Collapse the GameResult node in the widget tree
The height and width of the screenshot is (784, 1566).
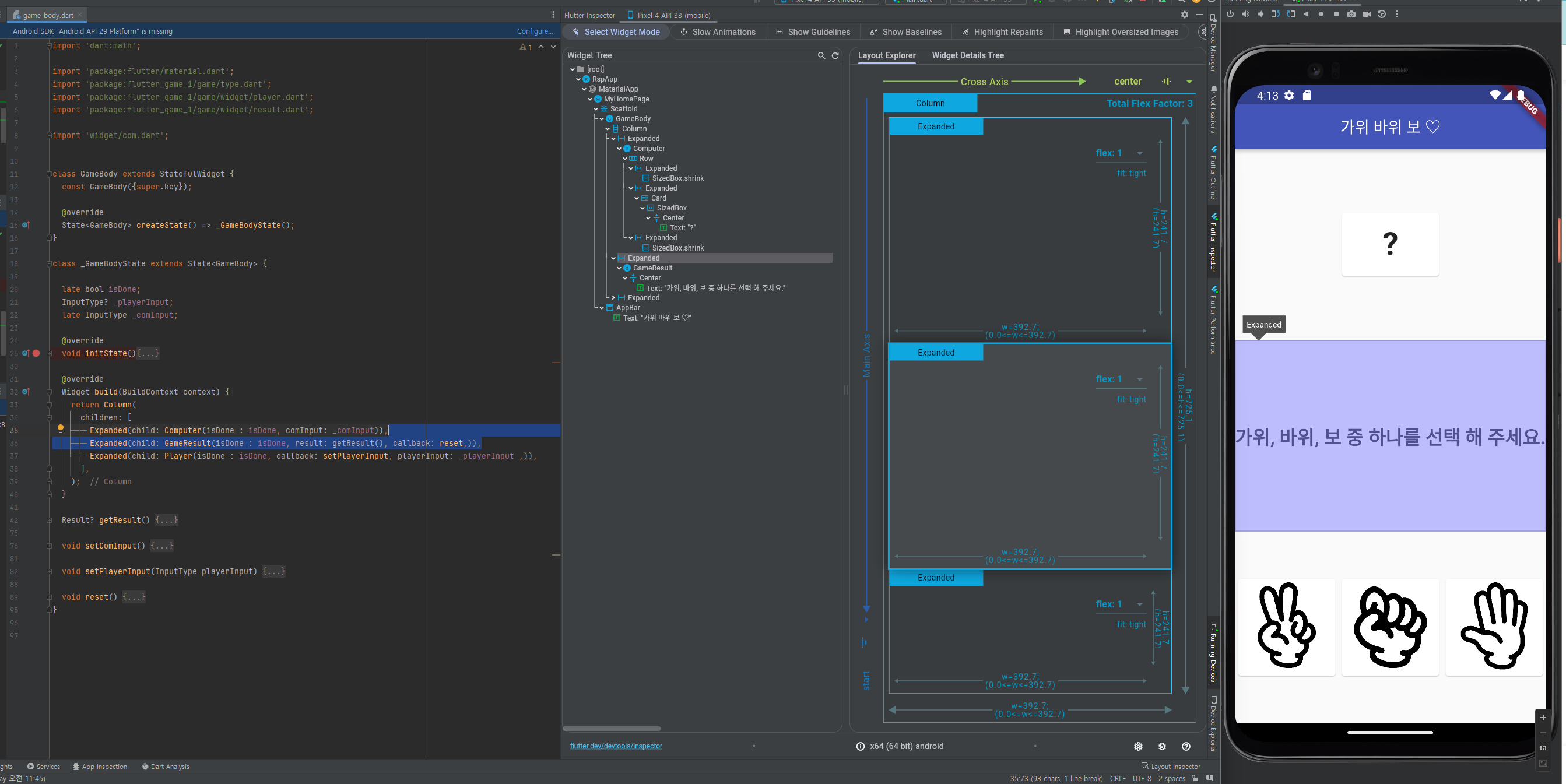click(x=620, y=268)
